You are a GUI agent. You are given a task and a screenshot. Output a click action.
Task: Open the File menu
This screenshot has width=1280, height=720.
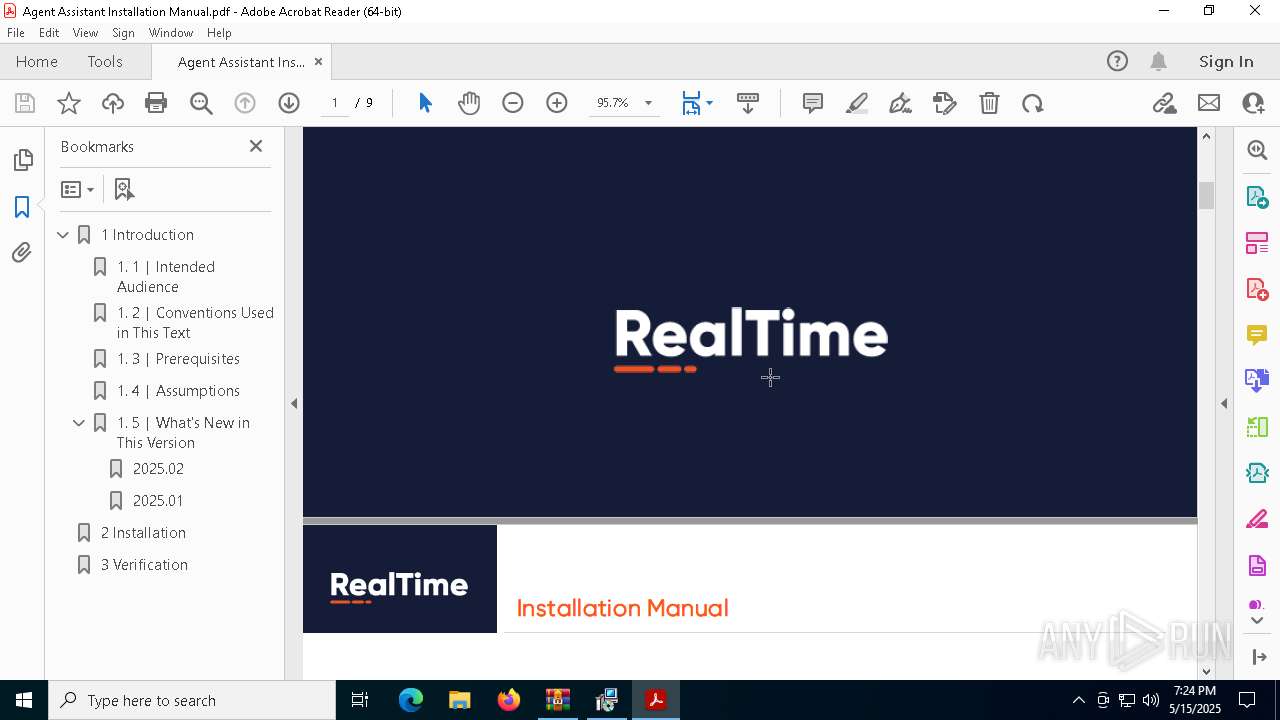coord(16,33)
